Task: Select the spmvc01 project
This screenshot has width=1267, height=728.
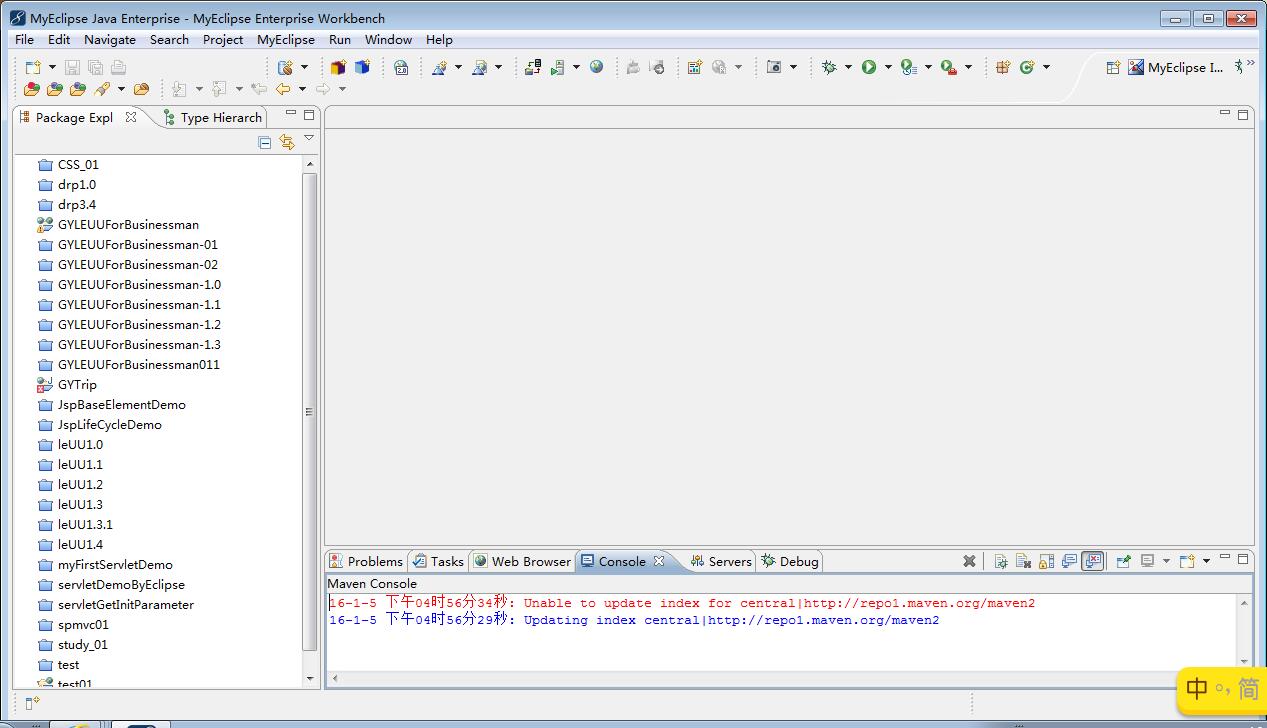Action: [x=83, y=624]
